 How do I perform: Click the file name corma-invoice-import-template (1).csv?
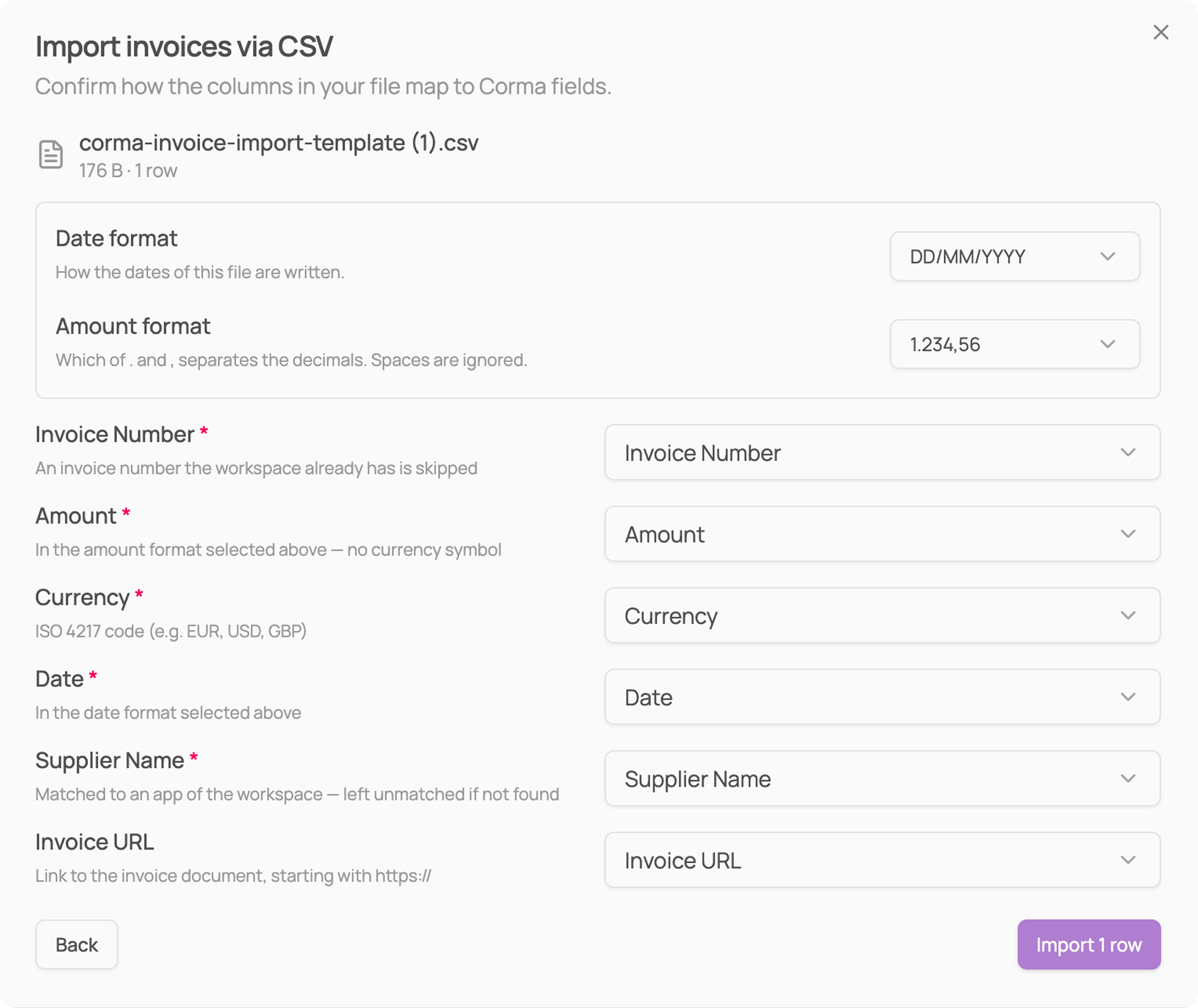coord(279,143)
